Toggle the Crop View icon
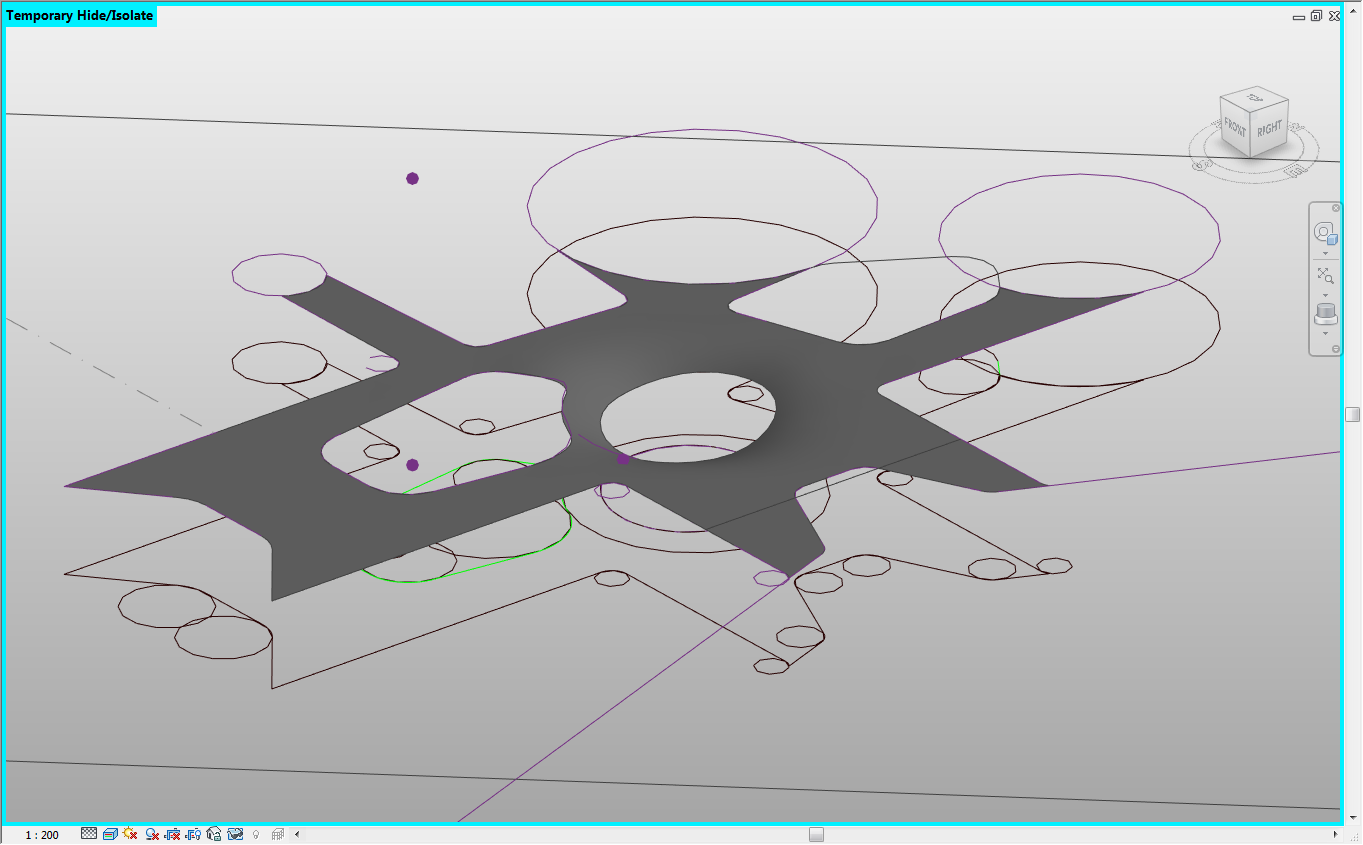Image resolution: width=1363 pixels, height=845 pixels. click(x=172, y=834)
